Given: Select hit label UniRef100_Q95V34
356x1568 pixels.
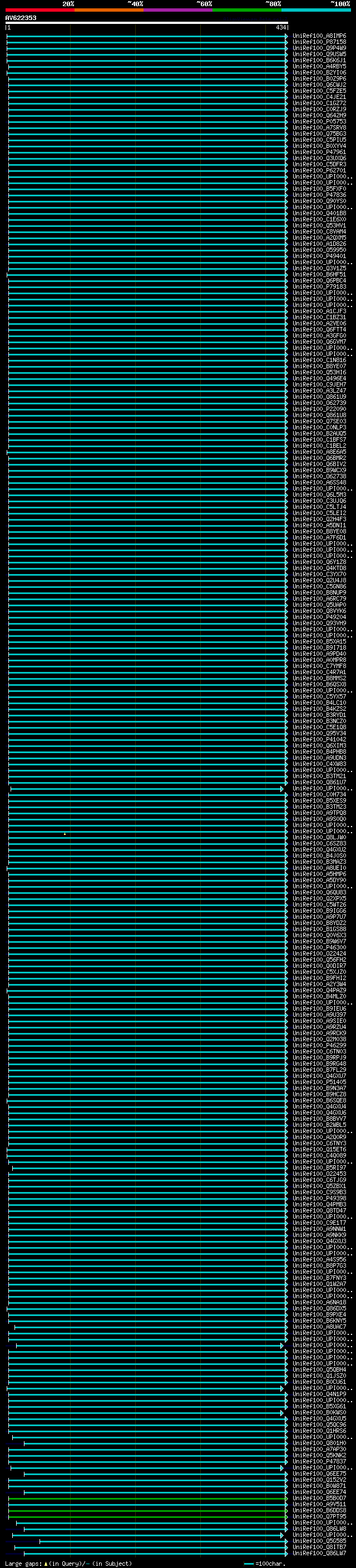Looking at the screenshot, I should (x=319, y=734).
